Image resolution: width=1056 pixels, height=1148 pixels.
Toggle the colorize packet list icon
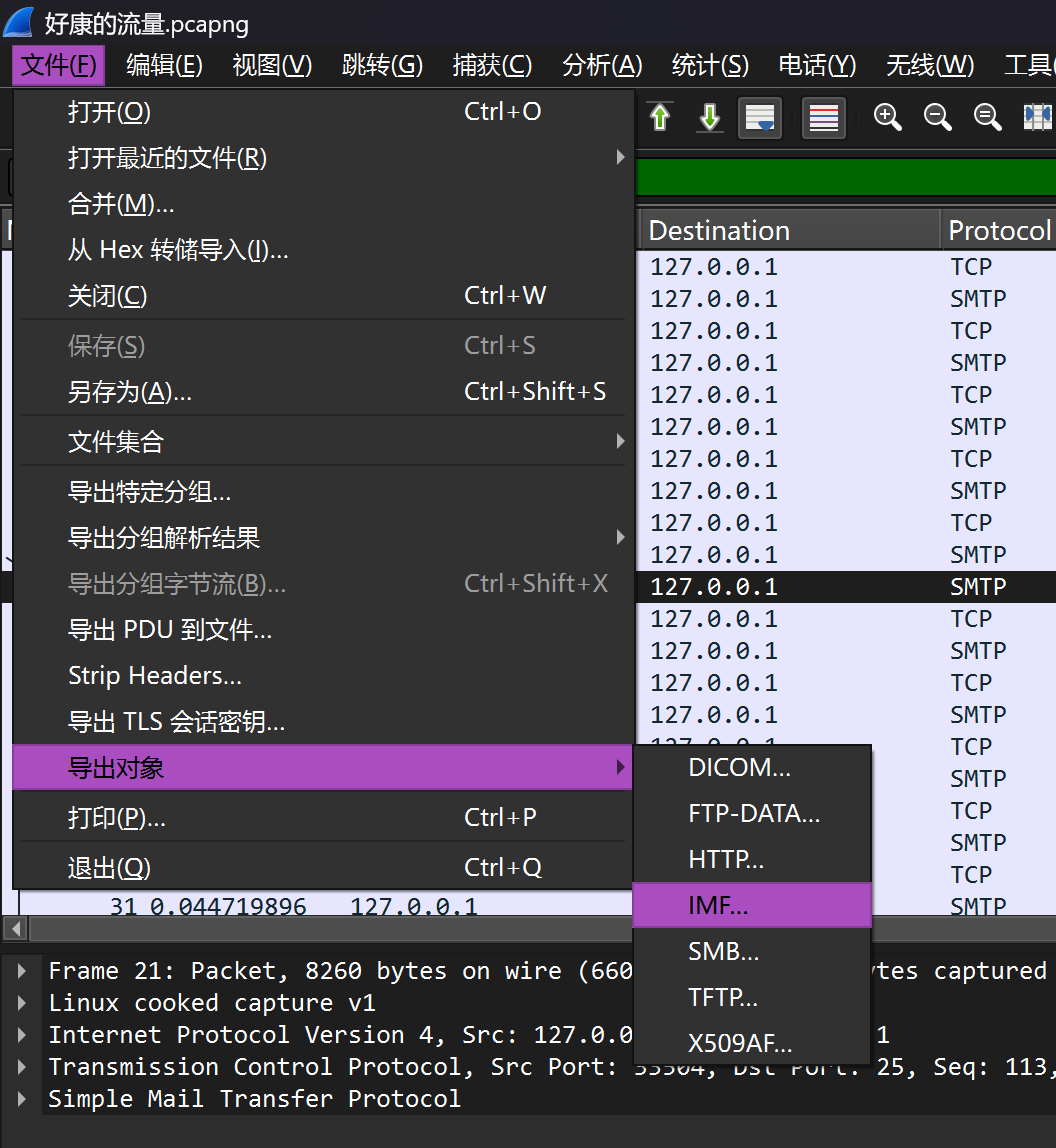tap(823, 117)
